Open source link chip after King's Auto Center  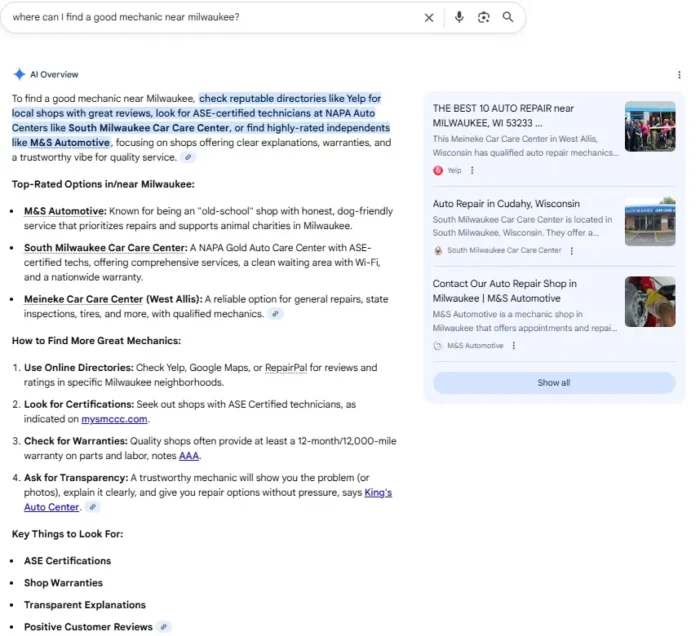pos(92,507)
